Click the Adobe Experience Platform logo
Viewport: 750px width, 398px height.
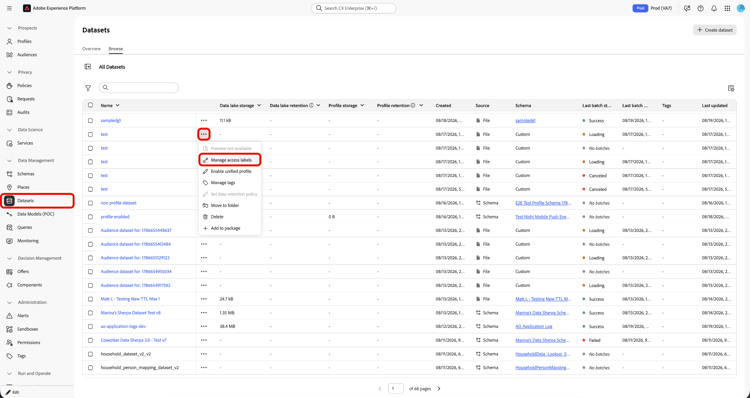[x=27, y=8]
